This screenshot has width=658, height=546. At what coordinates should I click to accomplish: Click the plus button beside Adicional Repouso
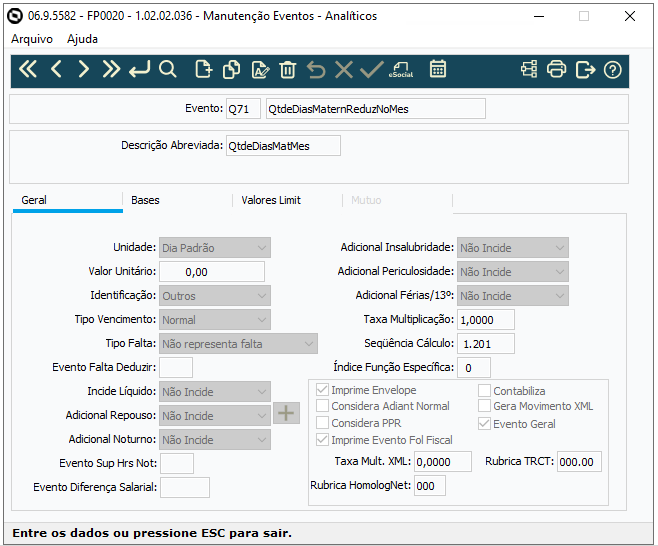286,413
